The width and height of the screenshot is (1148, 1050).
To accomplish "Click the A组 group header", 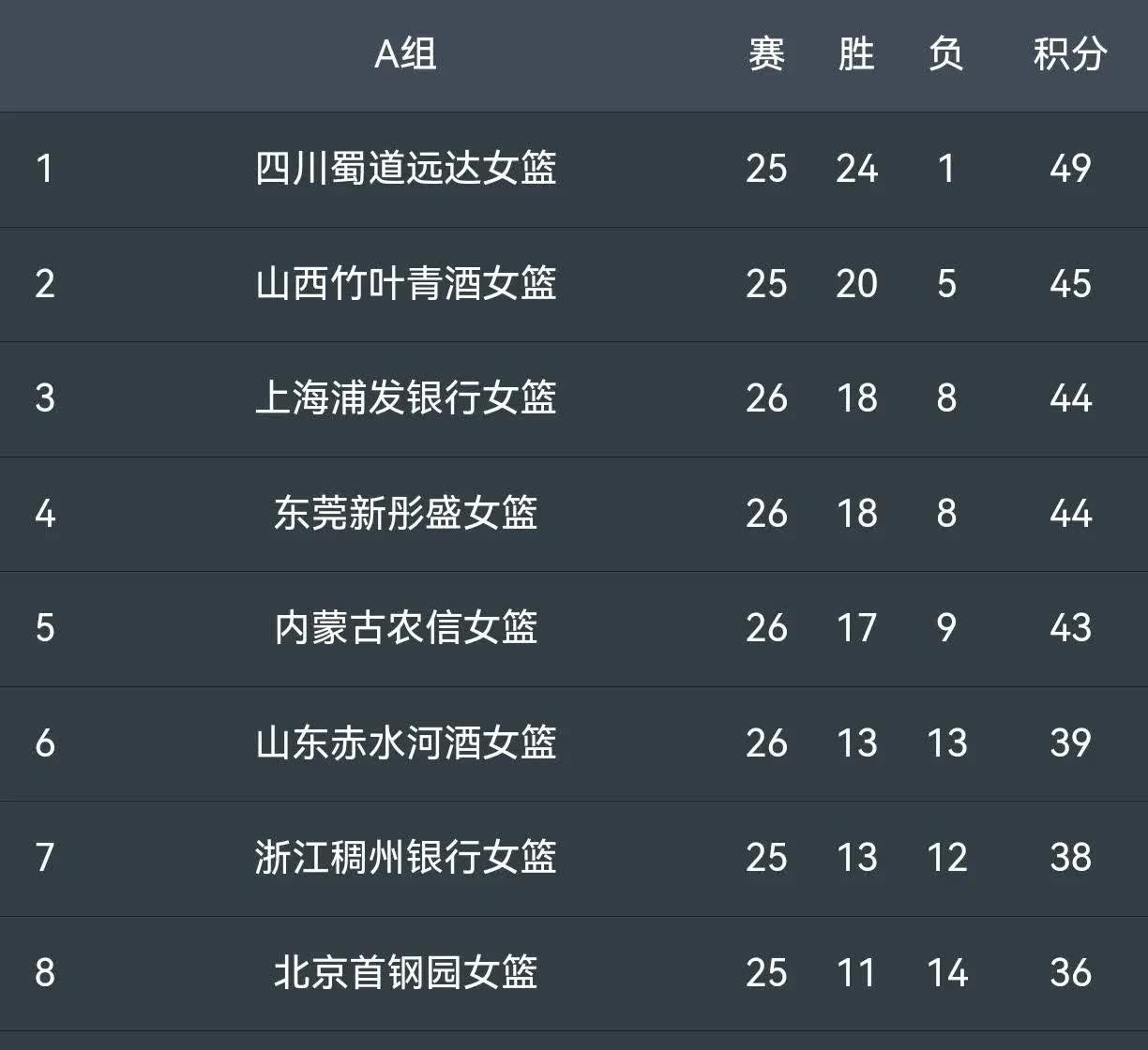I will (405, 54).
